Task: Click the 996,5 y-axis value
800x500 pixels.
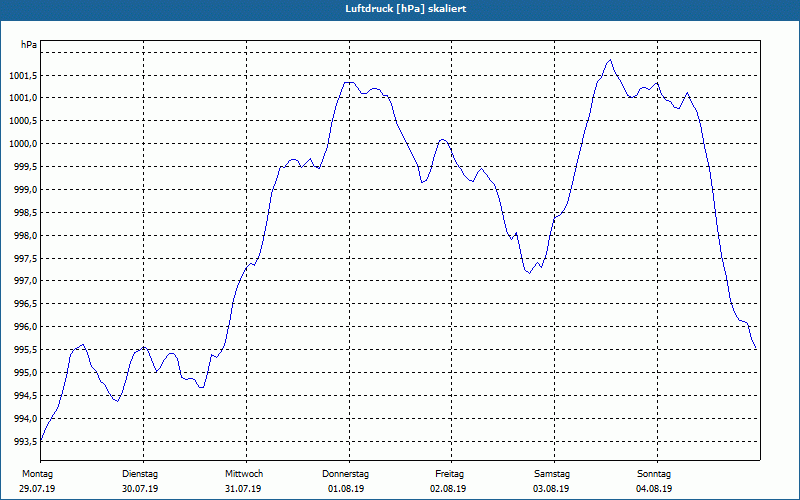Action: click(x=26, y=304)
